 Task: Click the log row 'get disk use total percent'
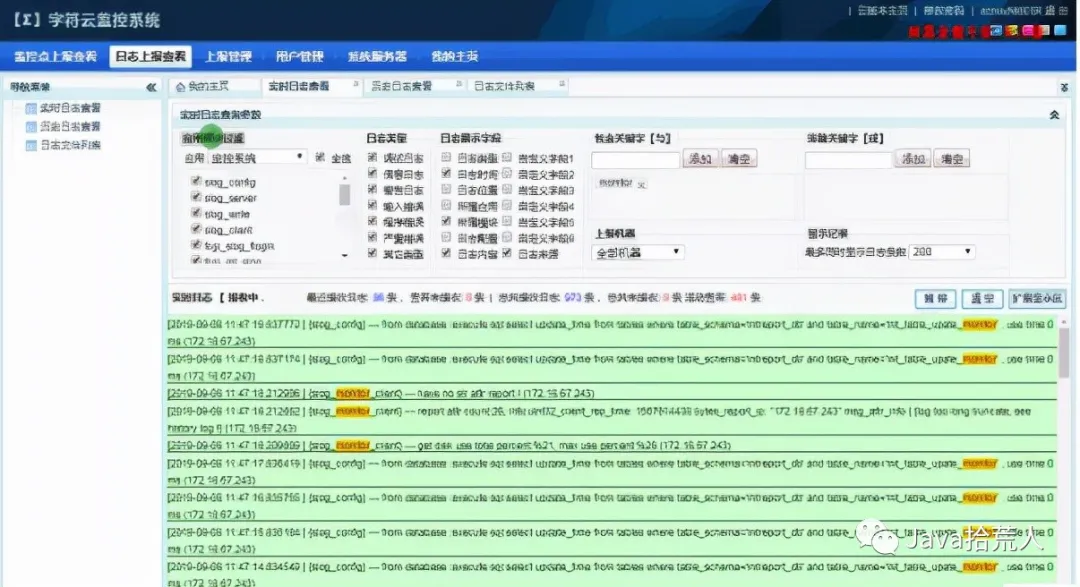[x=612, y=446]
